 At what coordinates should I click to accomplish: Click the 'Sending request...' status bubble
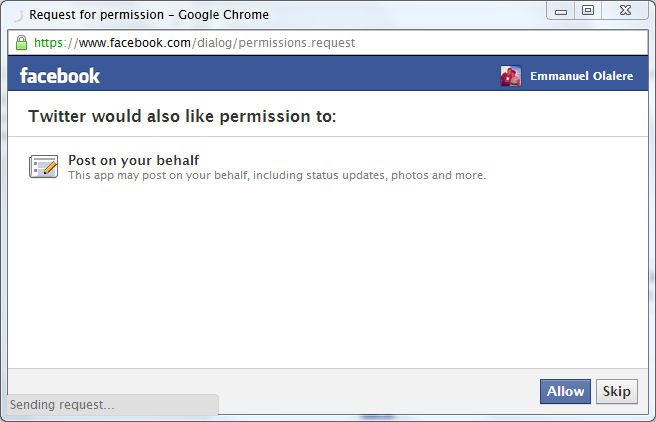[112, 405]
